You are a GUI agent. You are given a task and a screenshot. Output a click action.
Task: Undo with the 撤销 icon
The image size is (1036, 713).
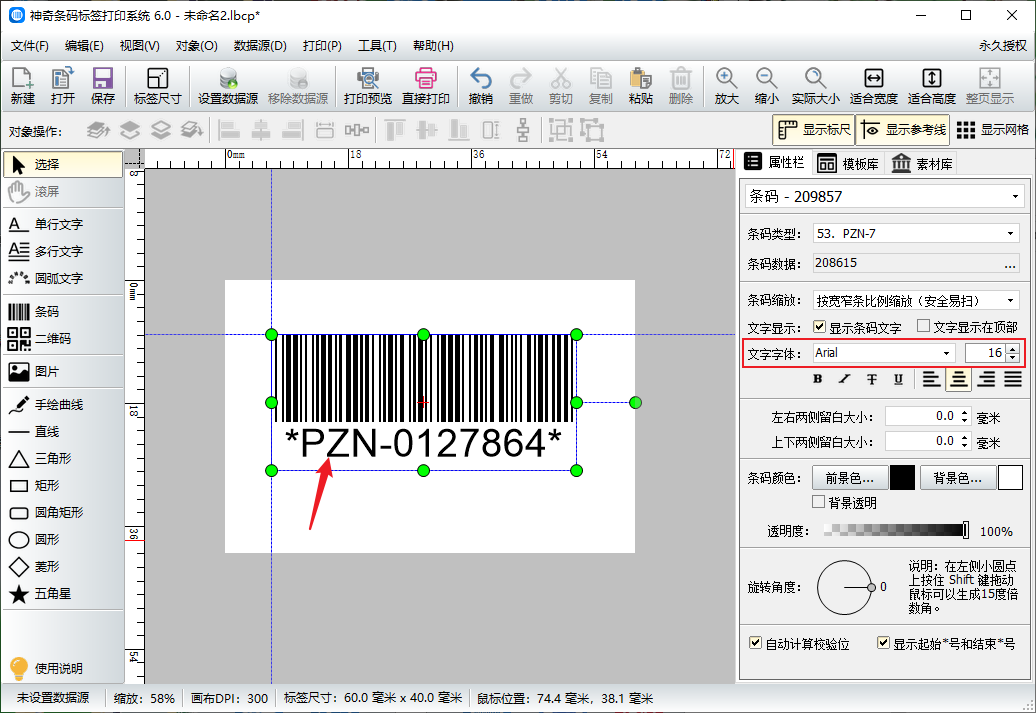click(x=480, y=86)
